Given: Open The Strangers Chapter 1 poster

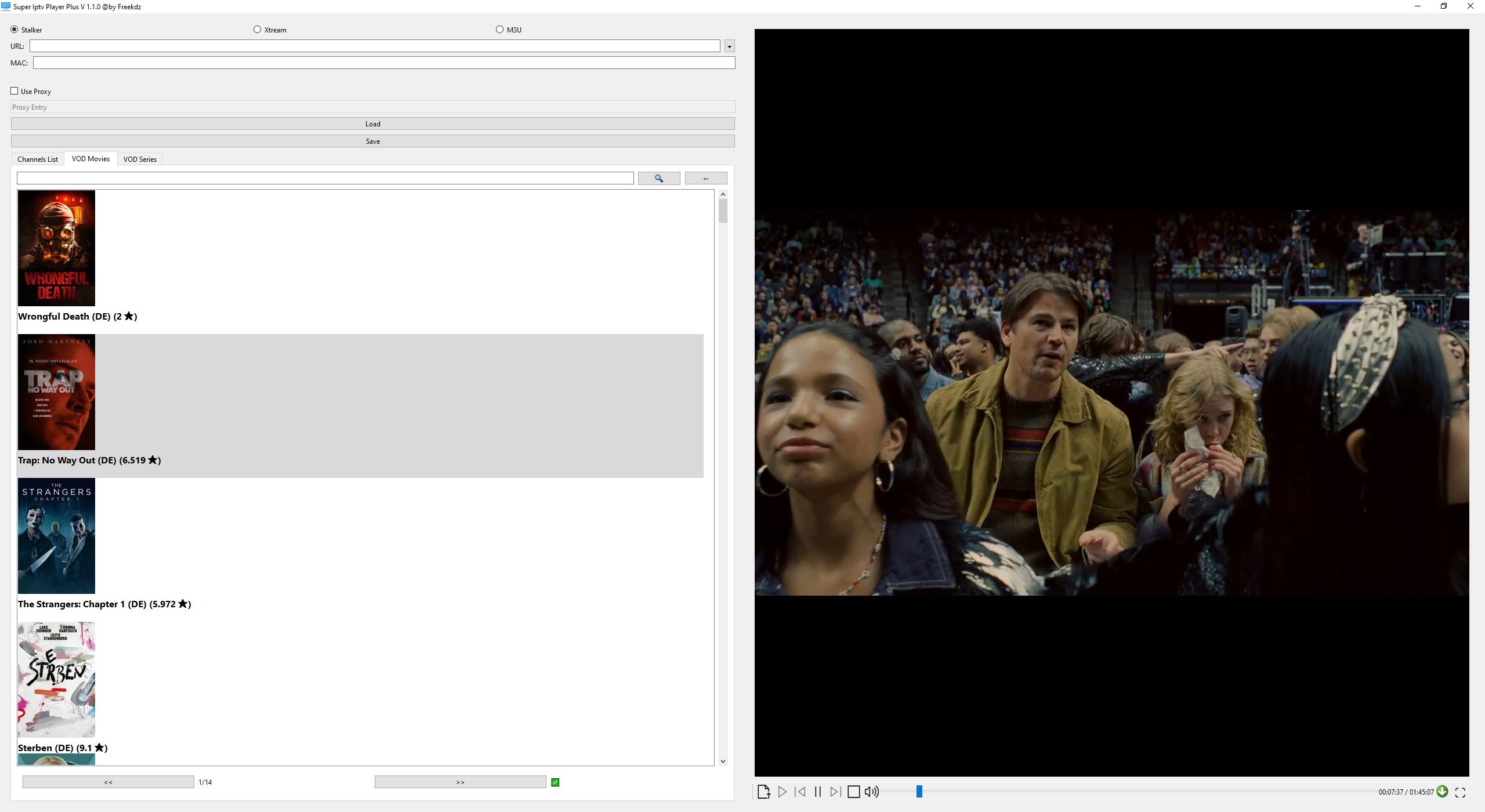Looking at the screenshot, I should 56,536.
